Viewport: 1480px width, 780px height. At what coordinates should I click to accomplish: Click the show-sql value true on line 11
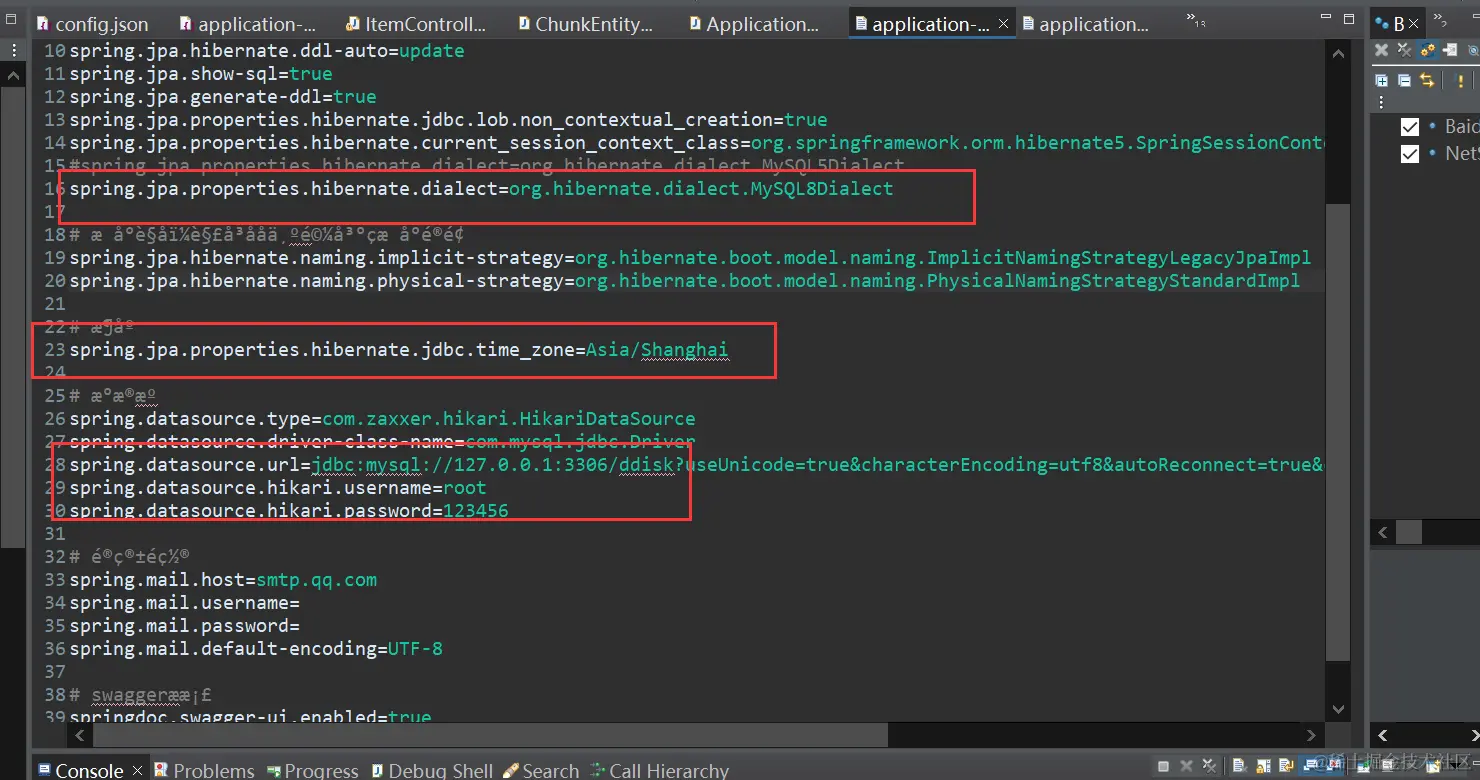click(311, 74)
